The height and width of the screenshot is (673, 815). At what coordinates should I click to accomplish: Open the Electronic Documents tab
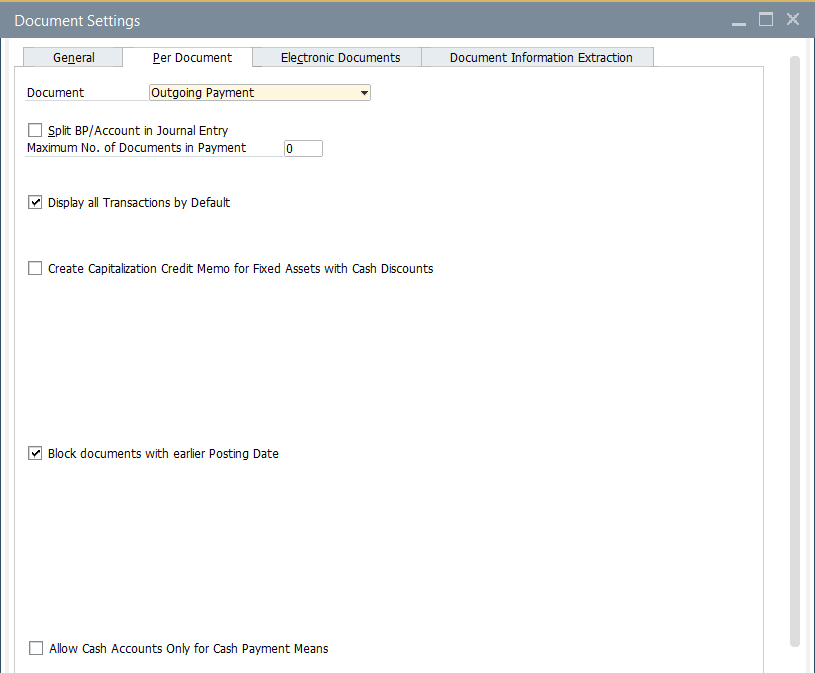pos(340,58)
